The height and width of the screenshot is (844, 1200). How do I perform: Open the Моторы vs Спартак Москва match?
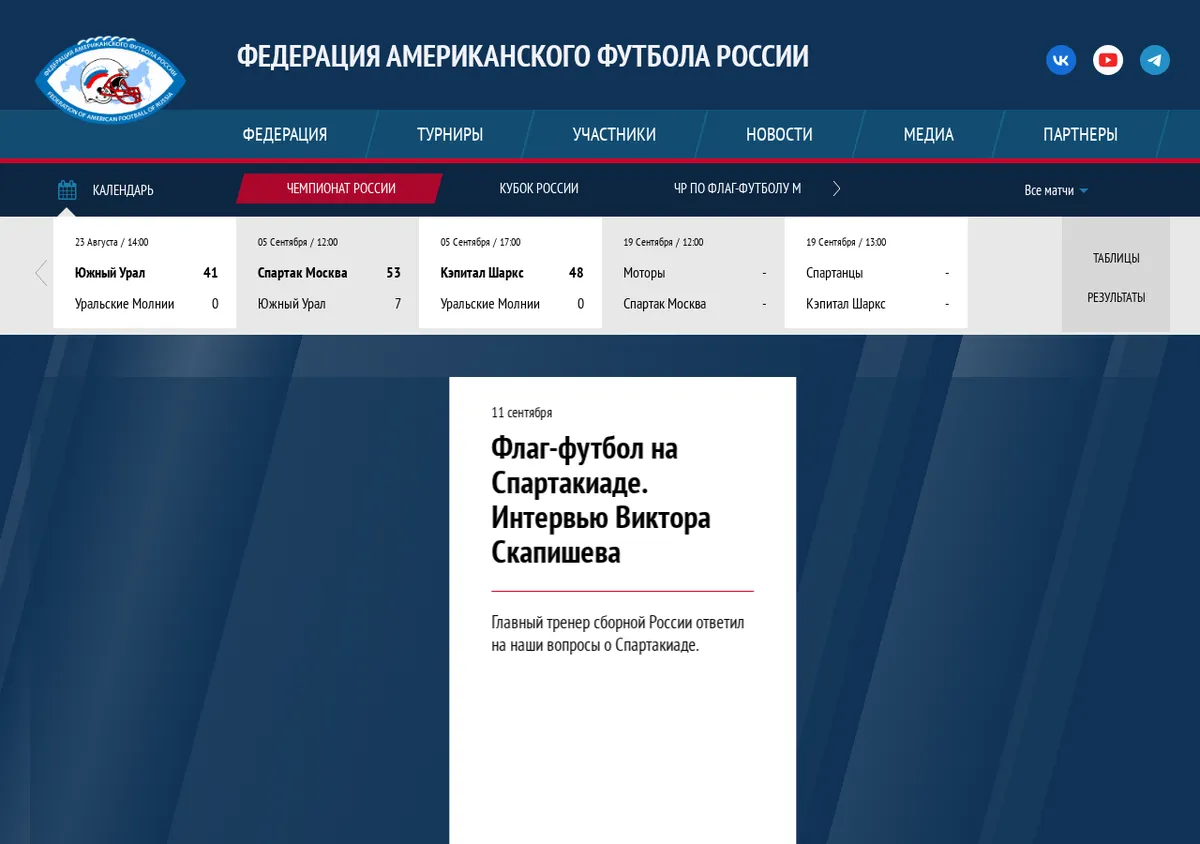[x=694, y=273]
